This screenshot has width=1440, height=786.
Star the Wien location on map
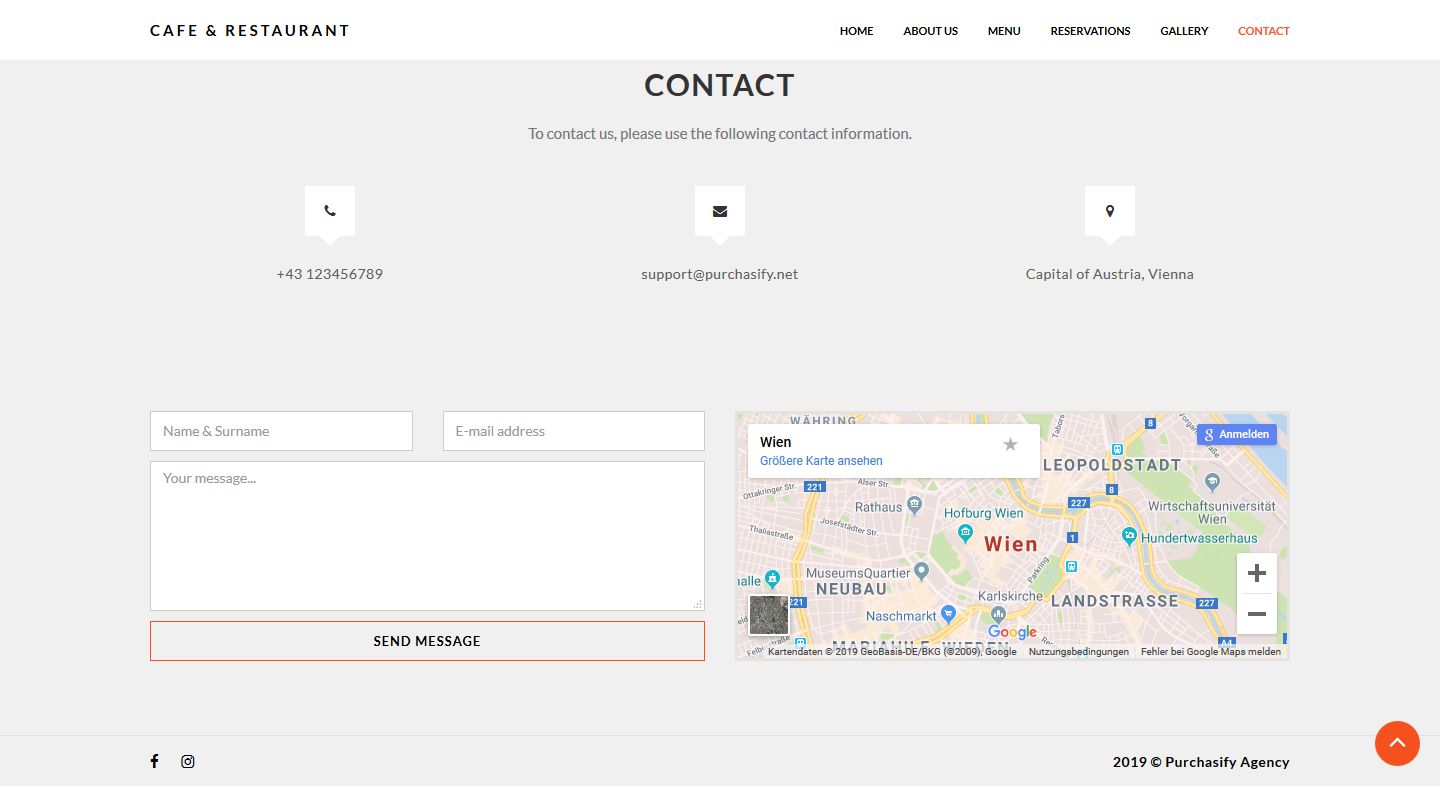(x=1010, y=444)
